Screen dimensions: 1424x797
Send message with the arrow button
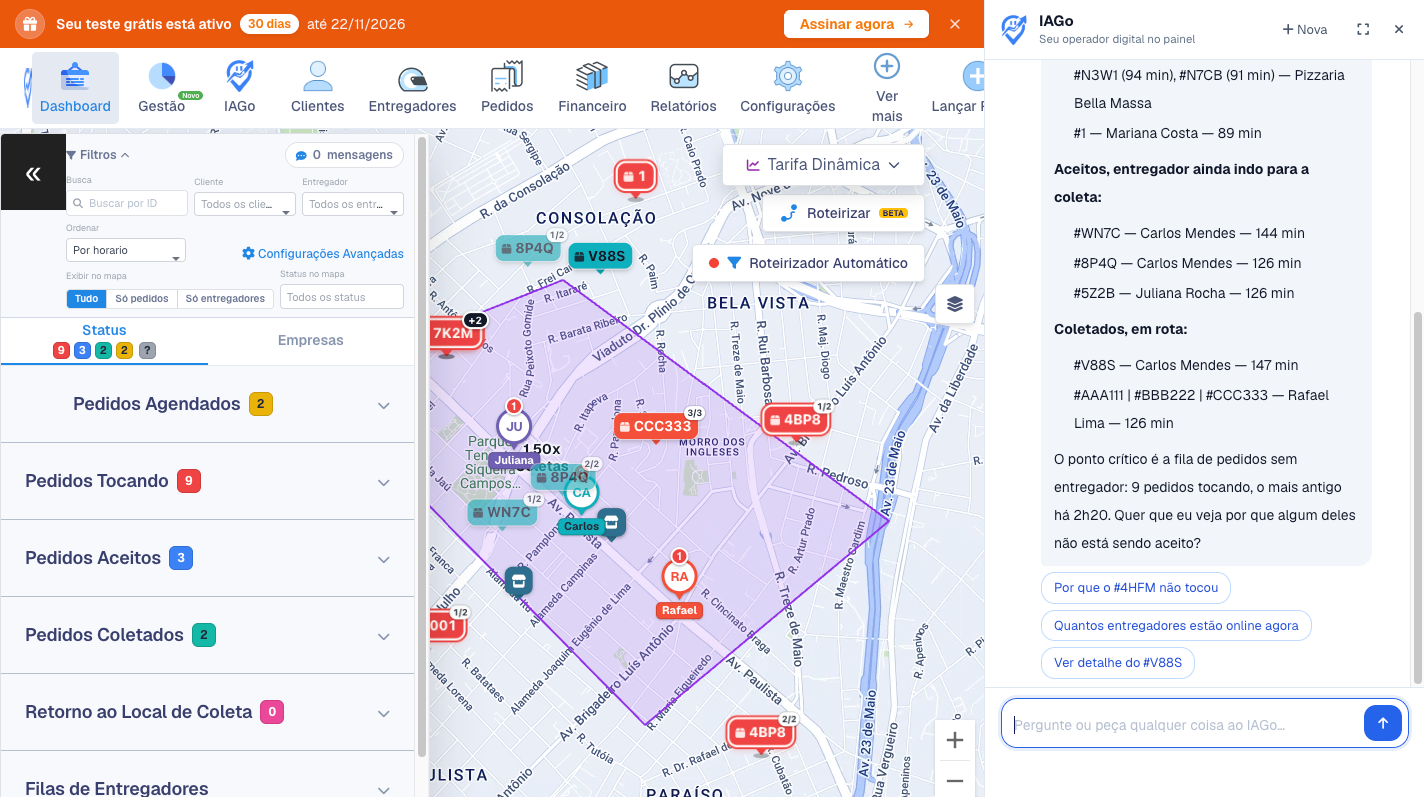click(1383, 723)
